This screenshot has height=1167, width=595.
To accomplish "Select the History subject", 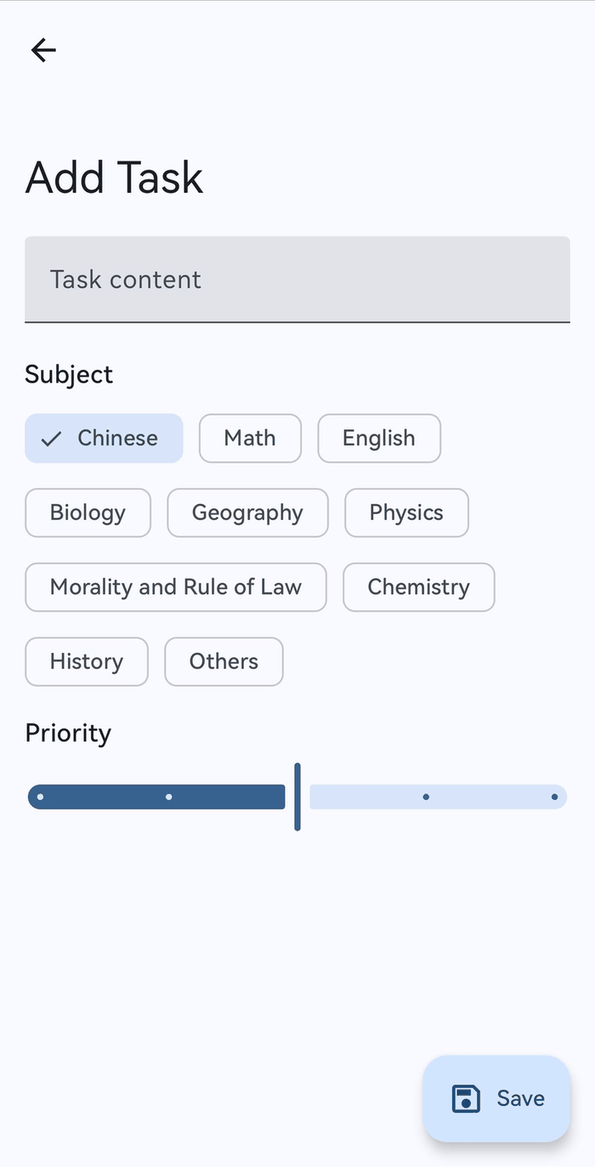I will point(86,661).
